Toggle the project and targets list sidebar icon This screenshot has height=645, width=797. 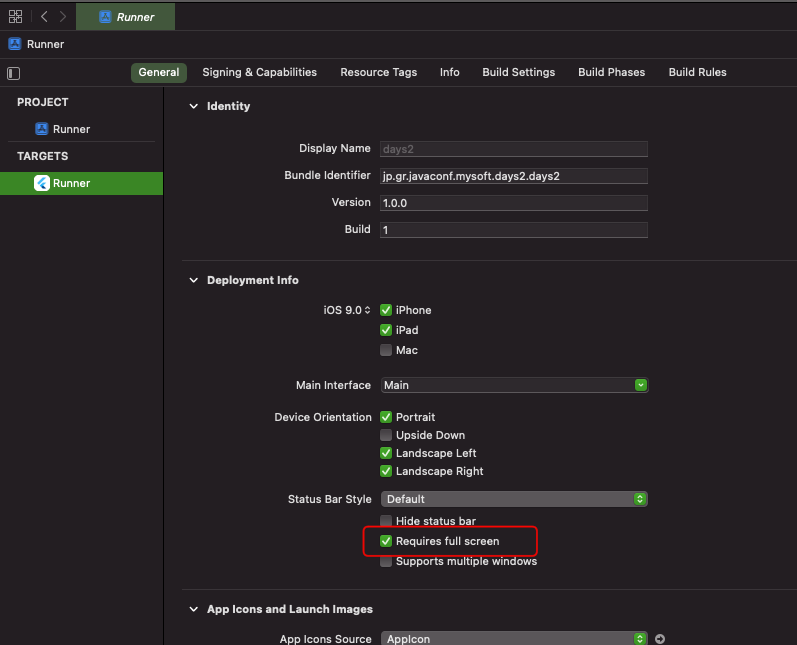[14, 73]
